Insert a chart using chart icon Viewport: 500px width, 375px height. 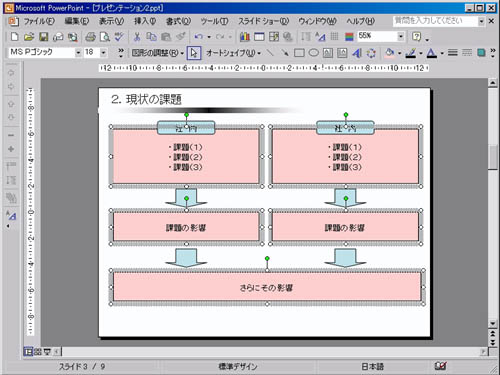pyautogui.click(x=245, y=37)
